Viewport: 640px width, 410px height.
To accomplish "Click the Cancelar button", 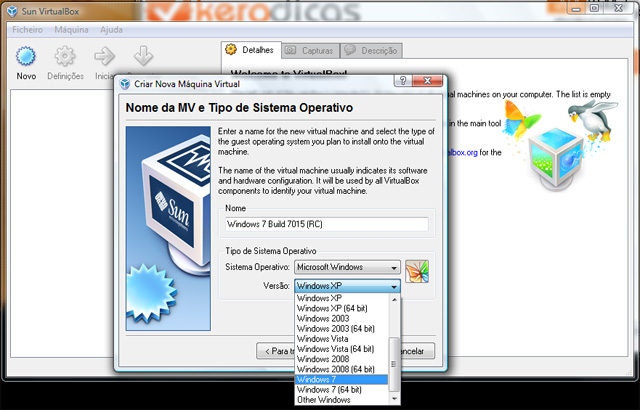I will [417, 351].
